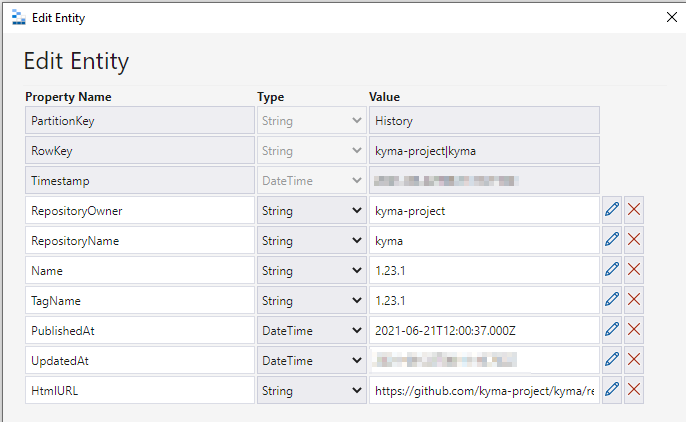Click the HtmlURL value field with GitHub link
This screenshot has height=422, width=686.
pos(483,391)
